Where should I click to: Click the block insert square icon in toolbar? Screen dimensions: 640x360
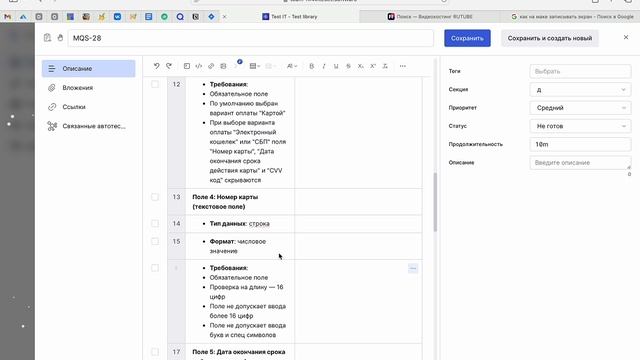pos(187,66)
